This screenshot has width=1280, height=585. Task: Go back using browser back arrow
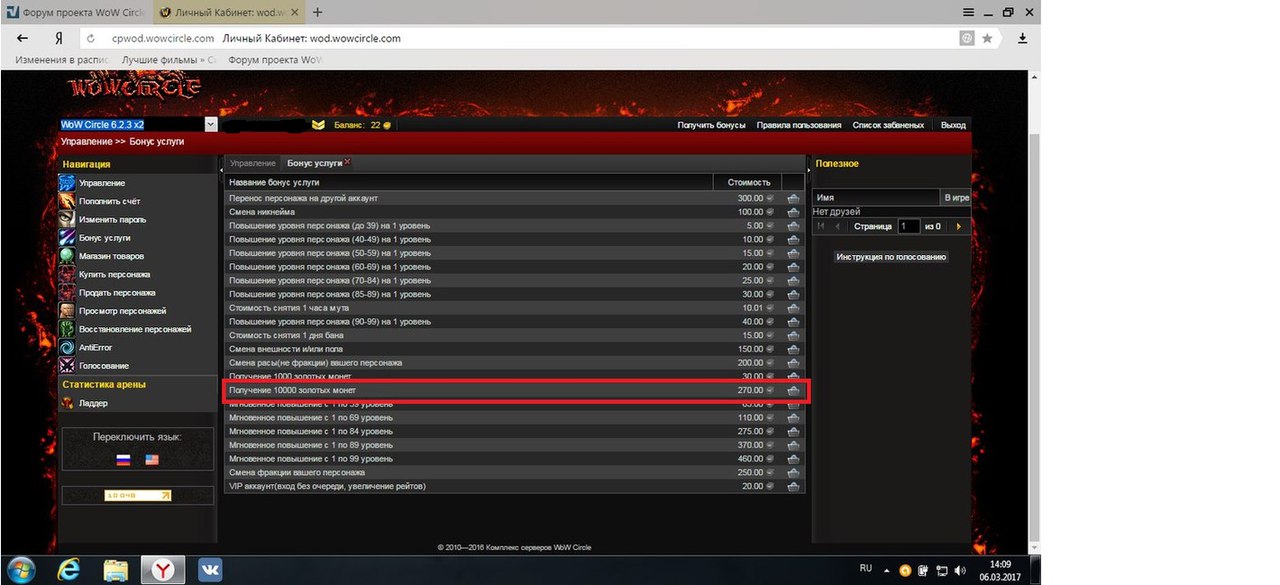23,38
